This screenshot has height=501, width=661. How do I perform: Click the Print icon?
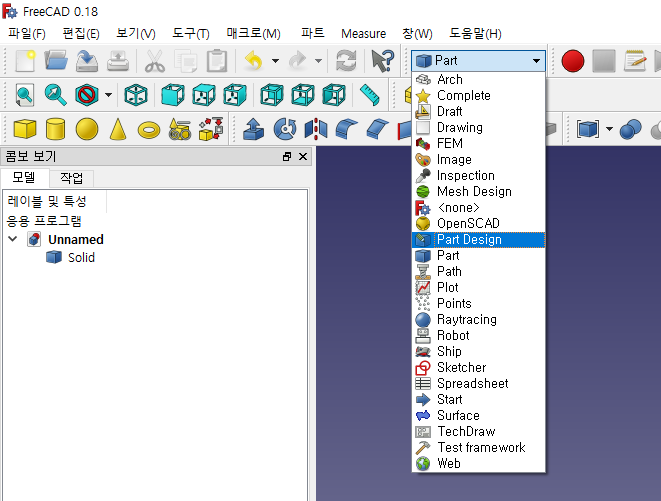click(118, 61)
